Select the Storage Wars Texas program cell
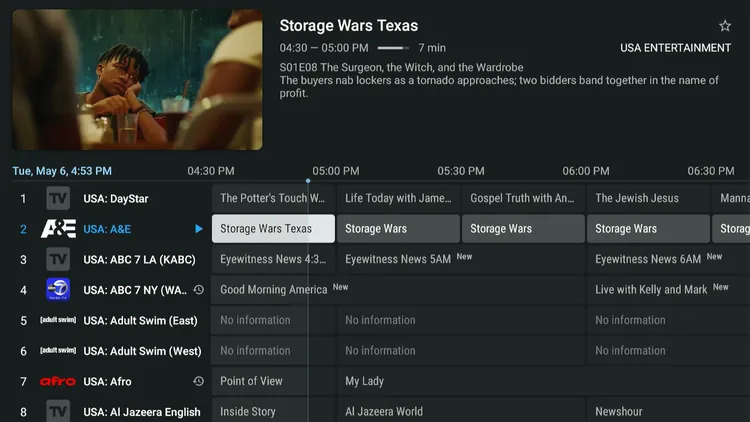 pyautogui.click(x=273, y=229)
